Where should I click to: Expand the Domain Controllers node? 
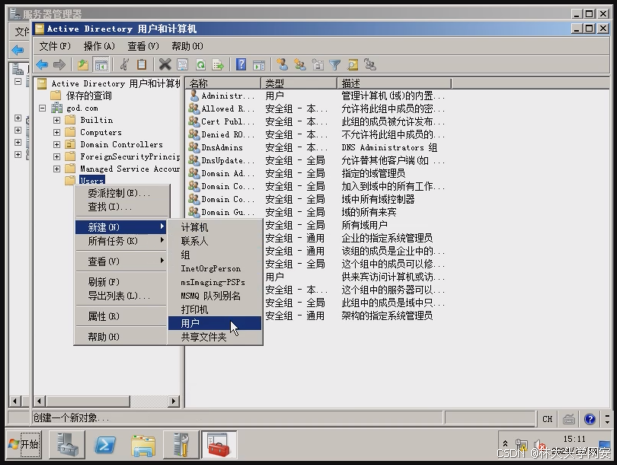pos(57,145)
